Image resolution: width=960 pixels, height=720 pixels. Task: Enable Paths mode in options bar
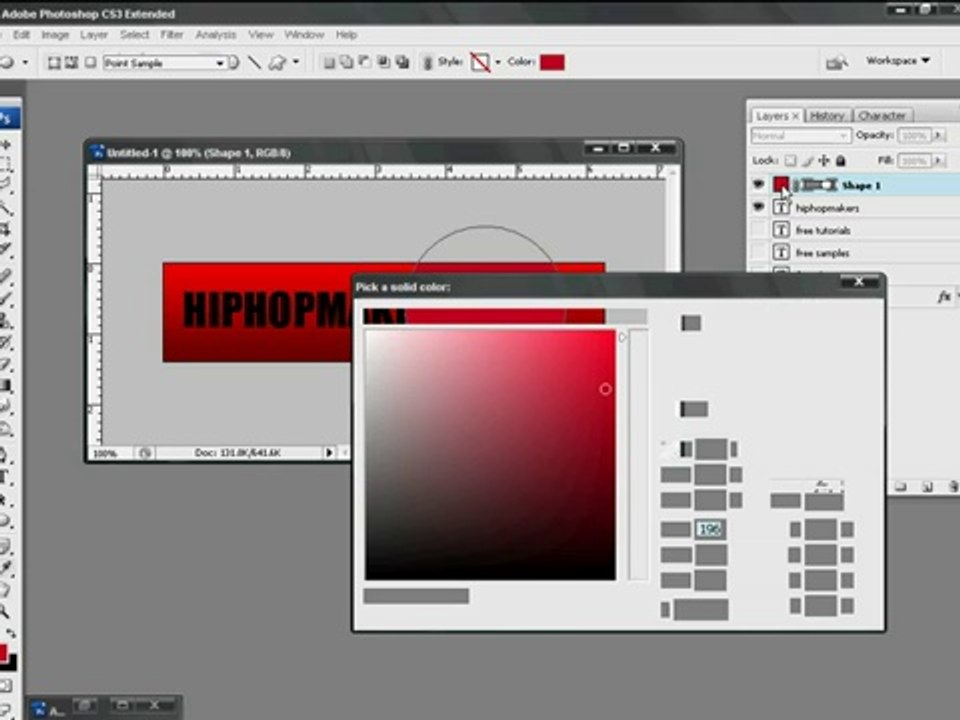72,62
